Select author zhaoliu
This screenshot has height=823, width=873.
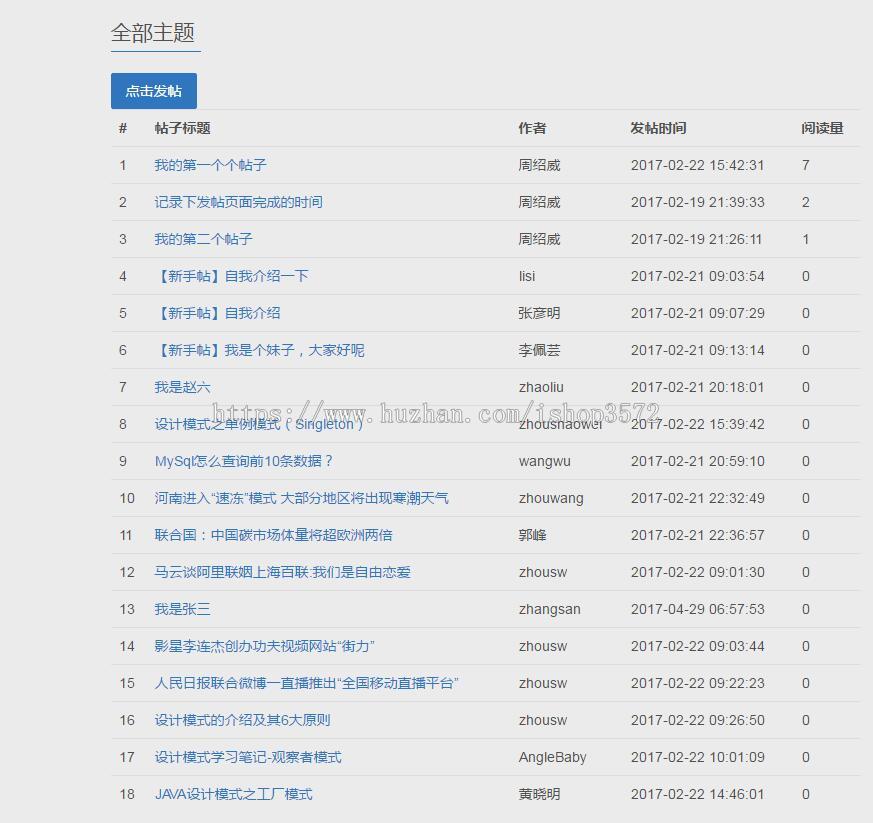click(541, 388)
